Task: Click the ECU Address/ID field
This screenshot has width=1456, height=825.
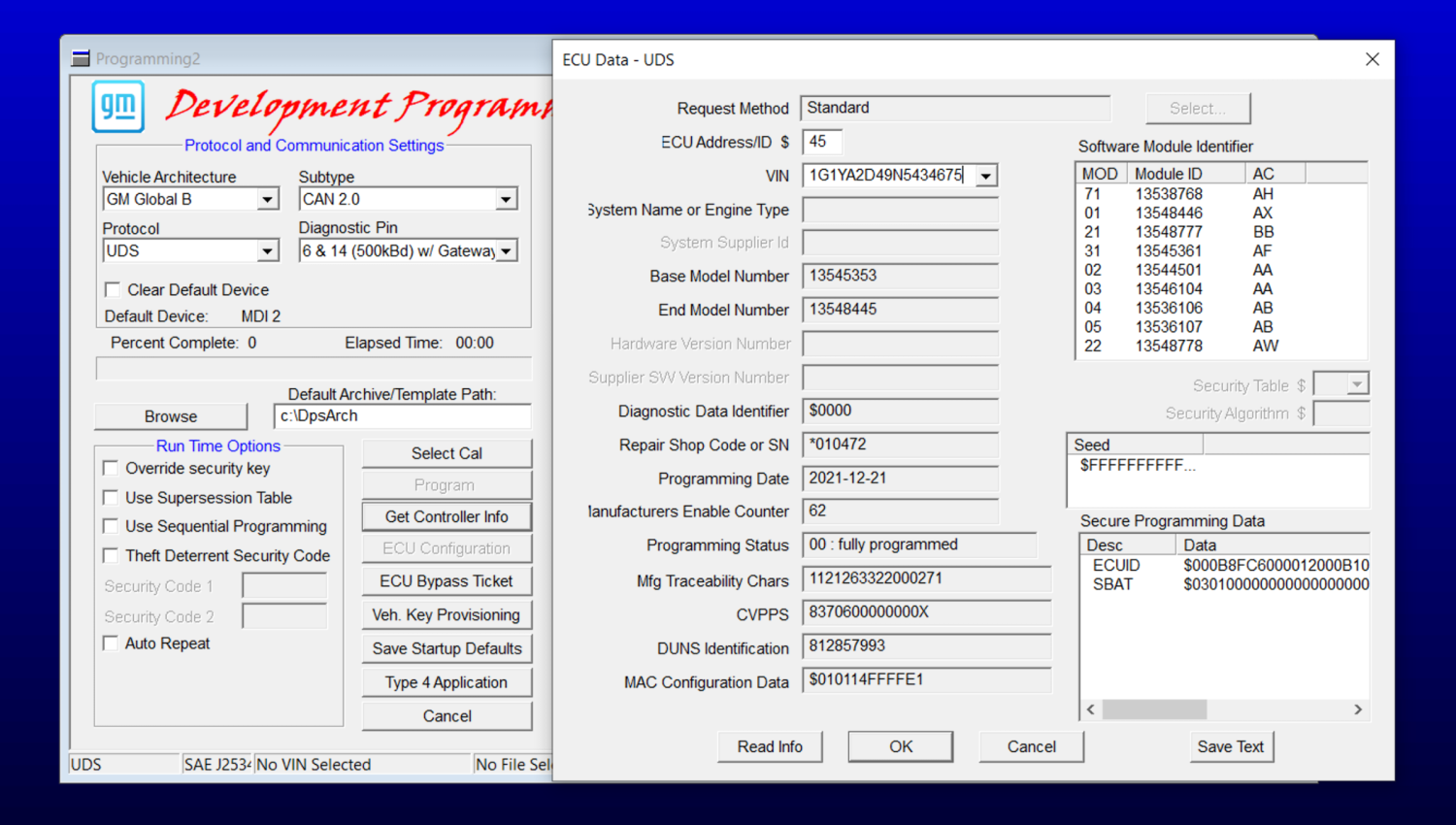Action: pyautogui.click(x=822, y=142)
